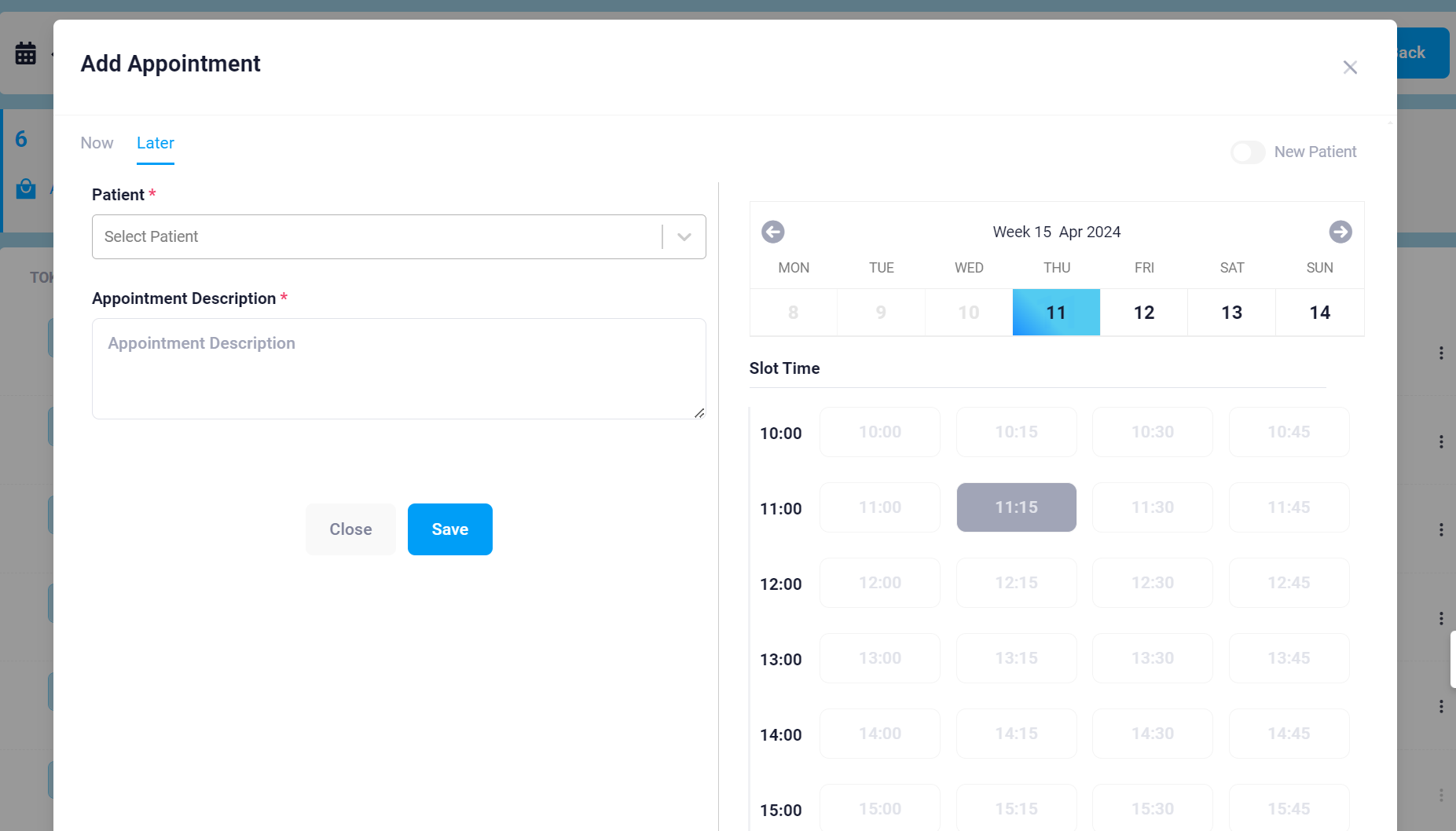1456x831 pixels.
Task: Click the '14:00' hour row label
Action: coord(781,735)
